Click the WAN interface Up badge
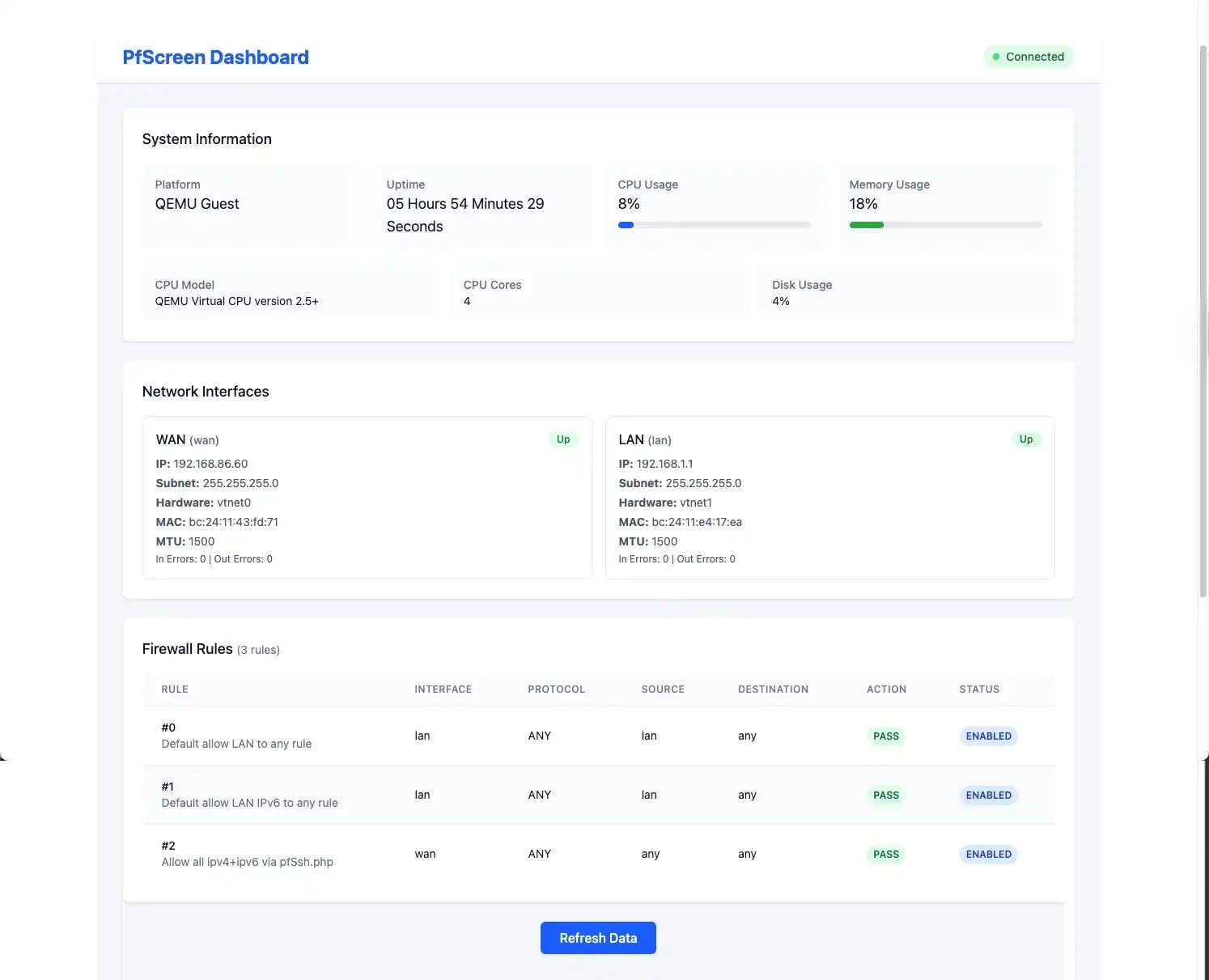Image resolution: width=1209 pixels, height=980 pixels. pyautogui.click(x=563, y=439)
